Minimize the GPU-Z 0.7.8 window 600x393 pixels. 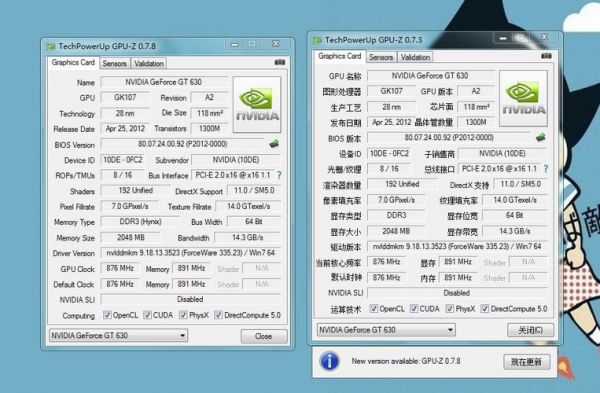pyautogui.click(x=235, y=44)
